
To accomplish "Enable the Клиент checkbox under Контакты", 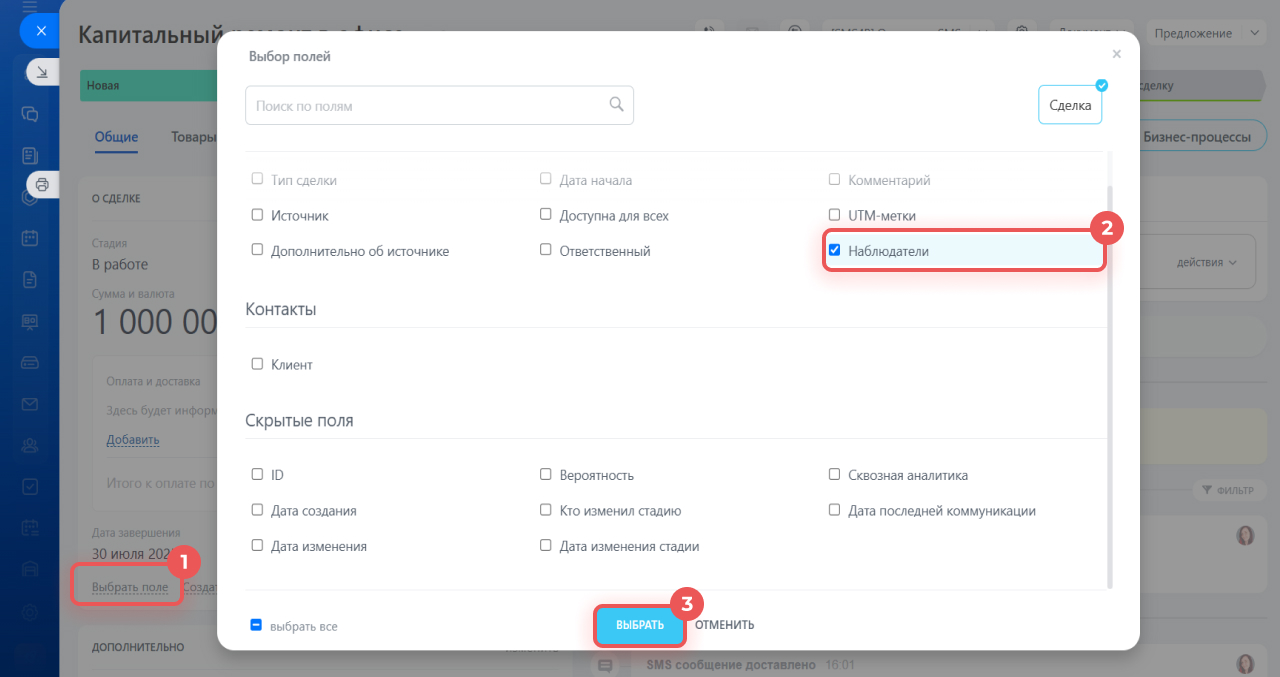I will click(257, 364).
